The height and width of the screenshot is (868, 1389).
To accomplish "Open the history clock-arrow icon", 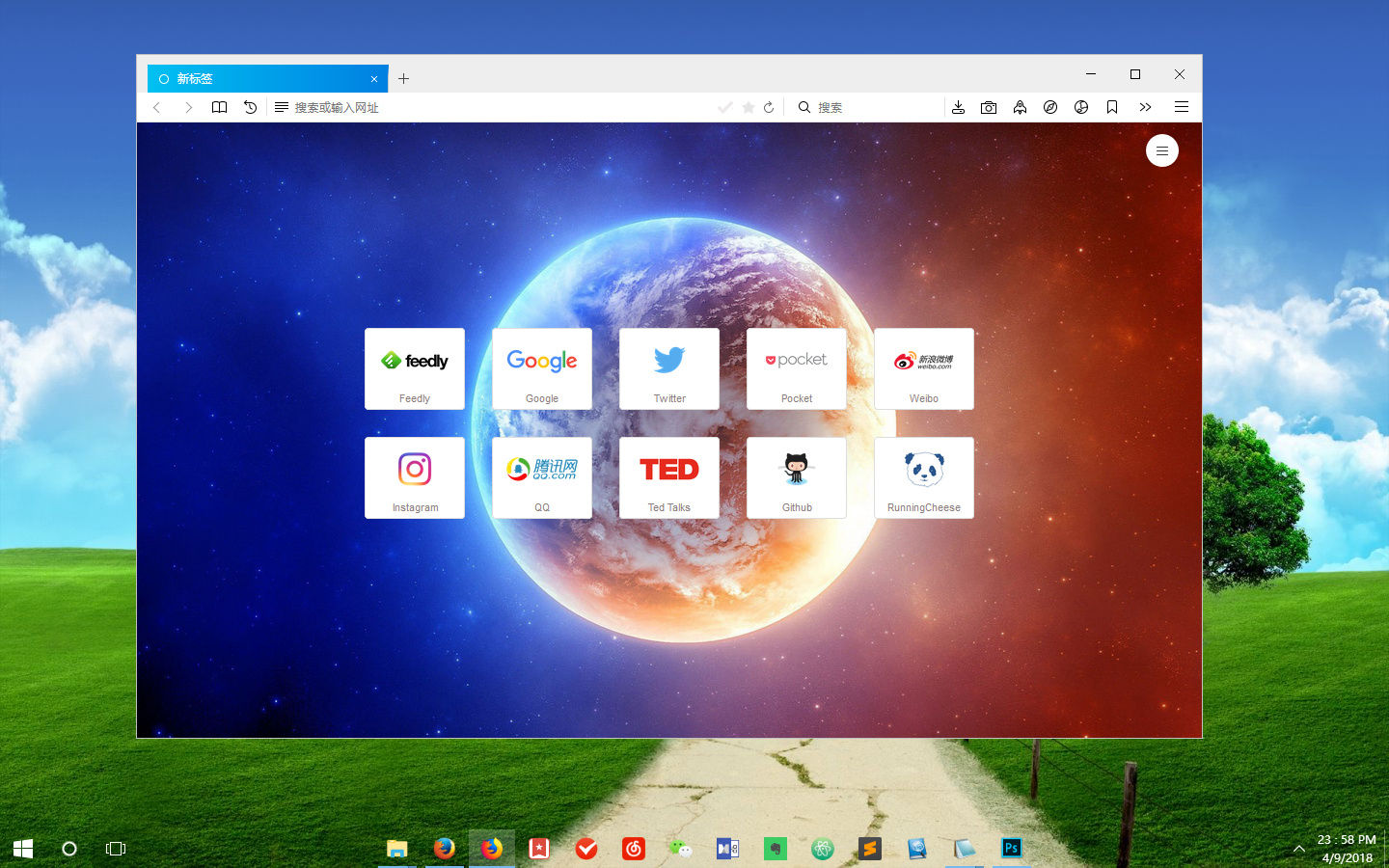I will pos(250,107).
